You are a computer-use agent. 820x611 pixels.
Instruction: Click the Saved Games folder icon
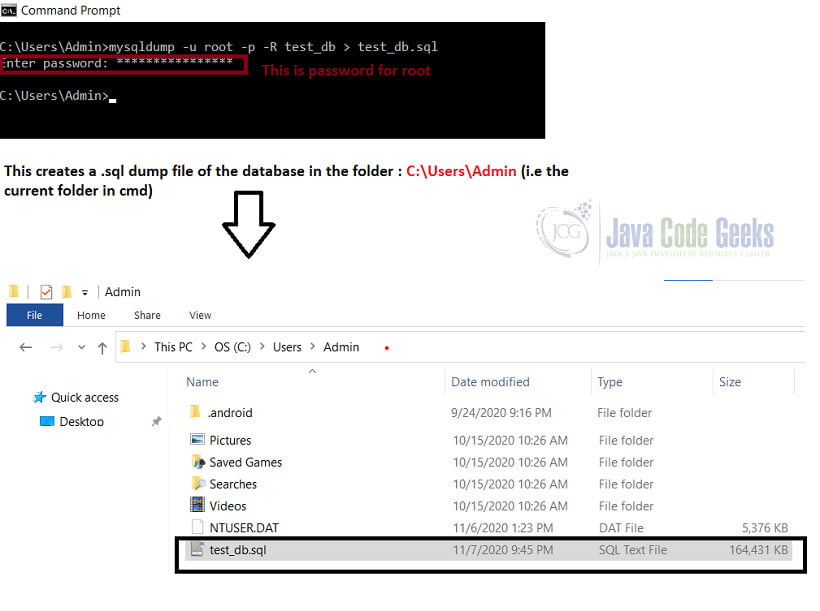198,462
